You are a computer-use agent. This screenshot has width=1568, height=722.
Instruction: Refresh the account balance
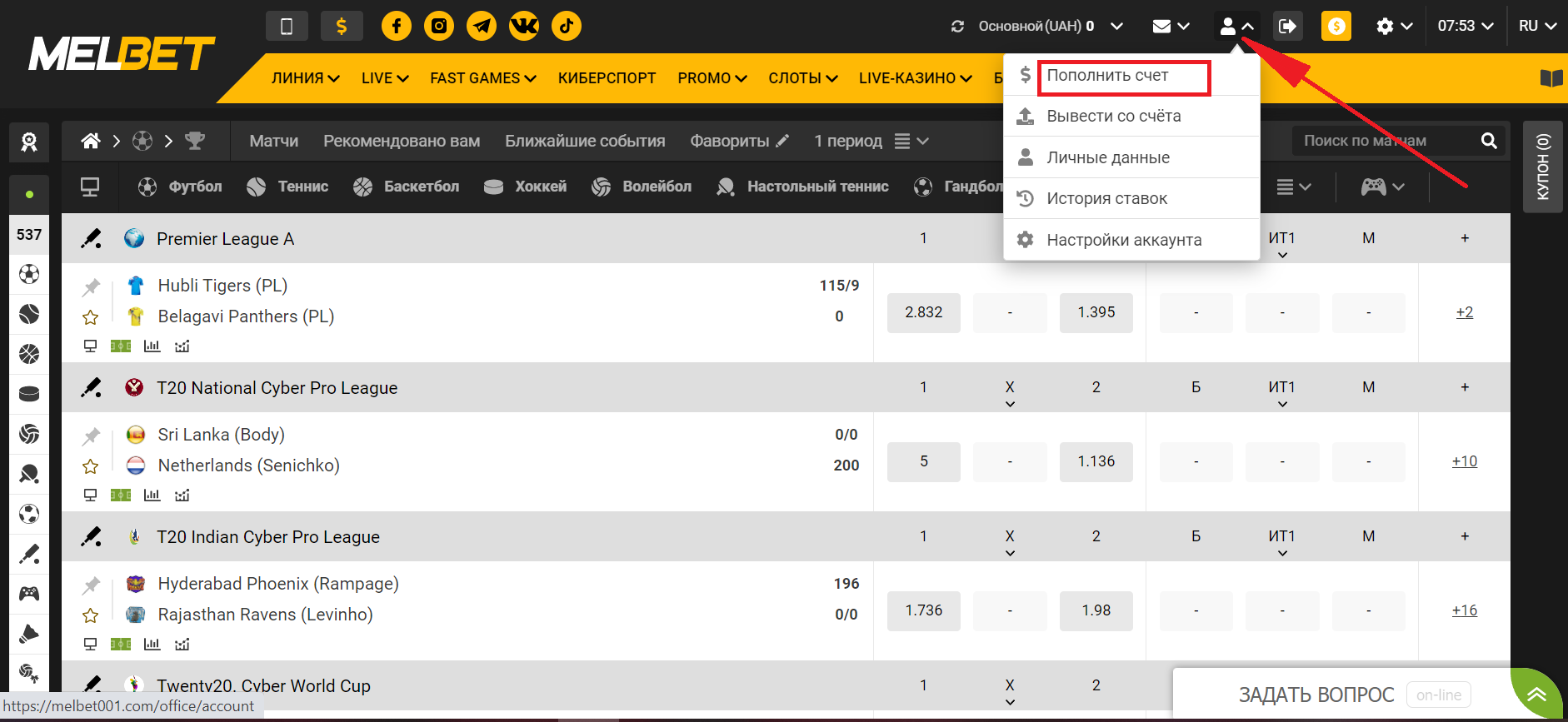click(x=958, y=27)
